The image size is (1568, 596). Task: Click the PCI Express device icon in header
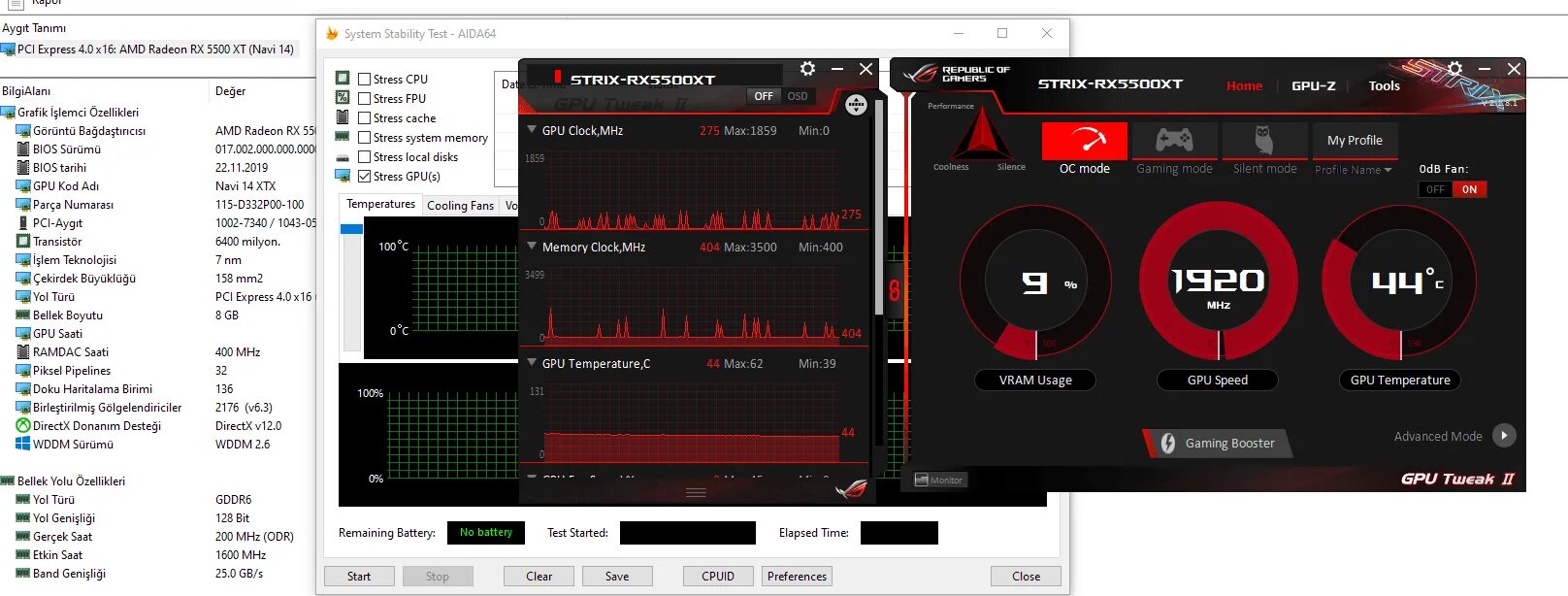pyautogui.click(x=9, y=50)
